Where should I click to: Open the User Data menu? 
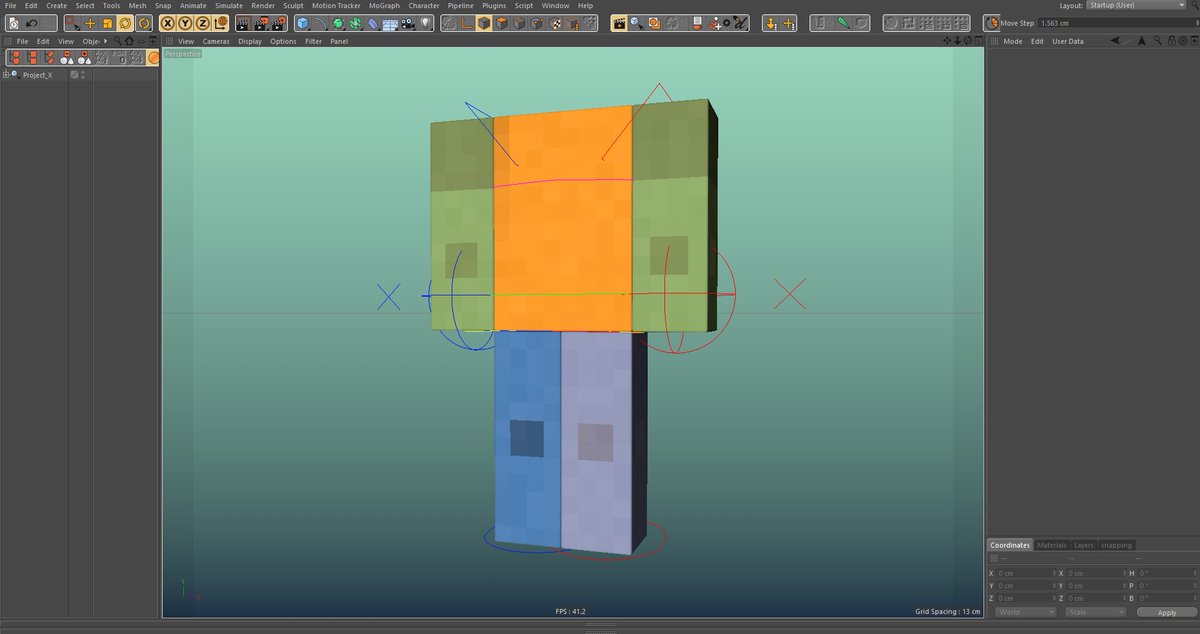(x=1068, y=41)
